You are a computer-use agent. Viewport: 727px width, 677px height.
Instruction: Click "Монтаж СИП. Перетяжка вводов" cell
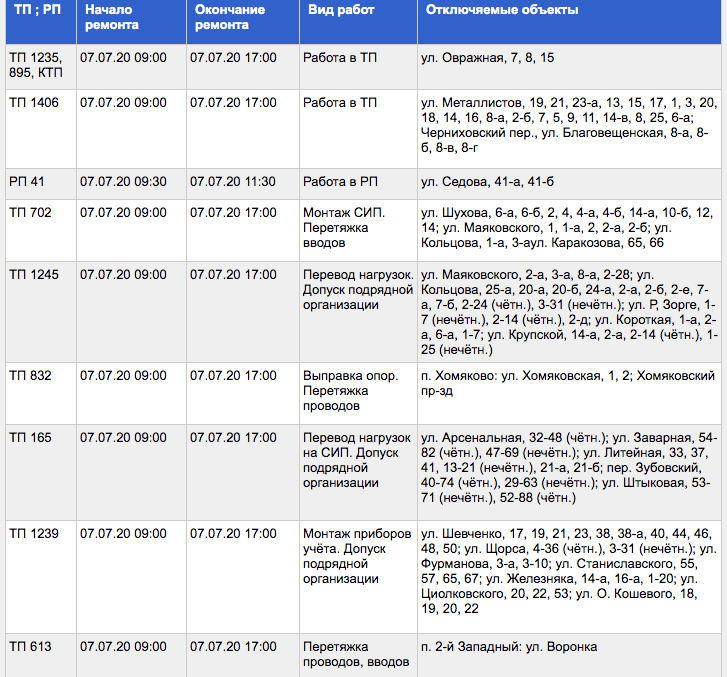344,227
